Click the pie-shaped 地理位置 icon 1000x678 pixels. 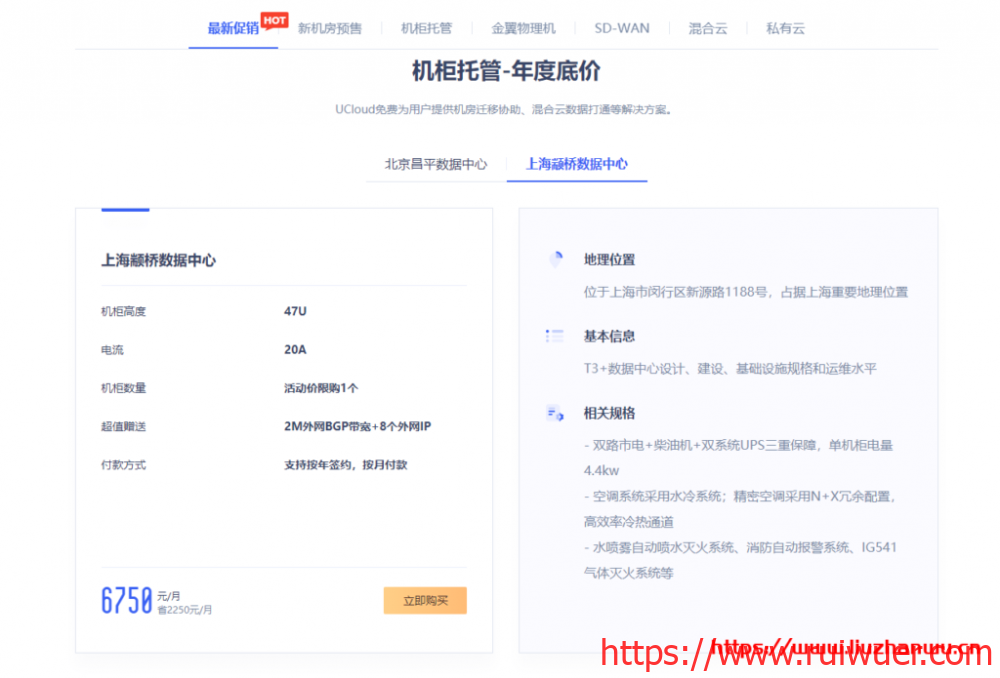[x=555, y=260]
